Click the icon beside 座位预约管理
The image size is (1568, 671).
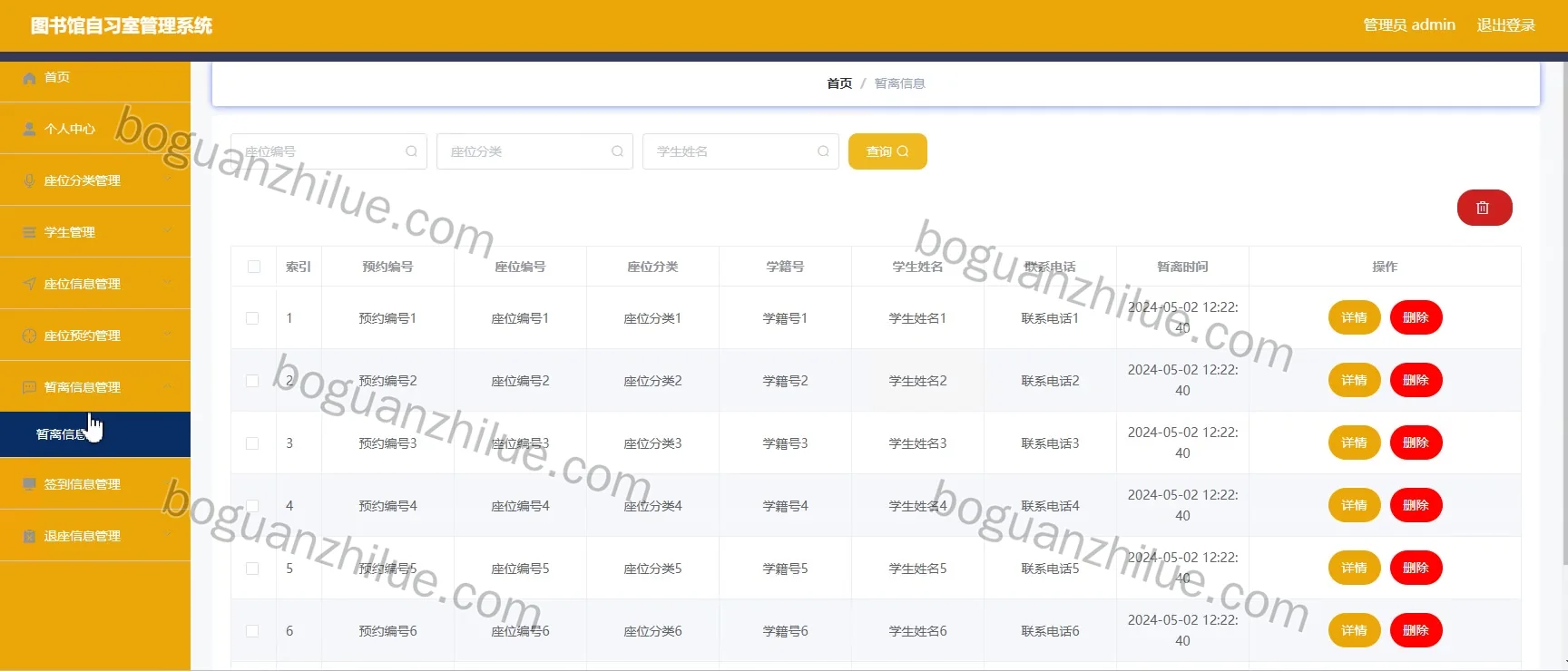point(29,336)
